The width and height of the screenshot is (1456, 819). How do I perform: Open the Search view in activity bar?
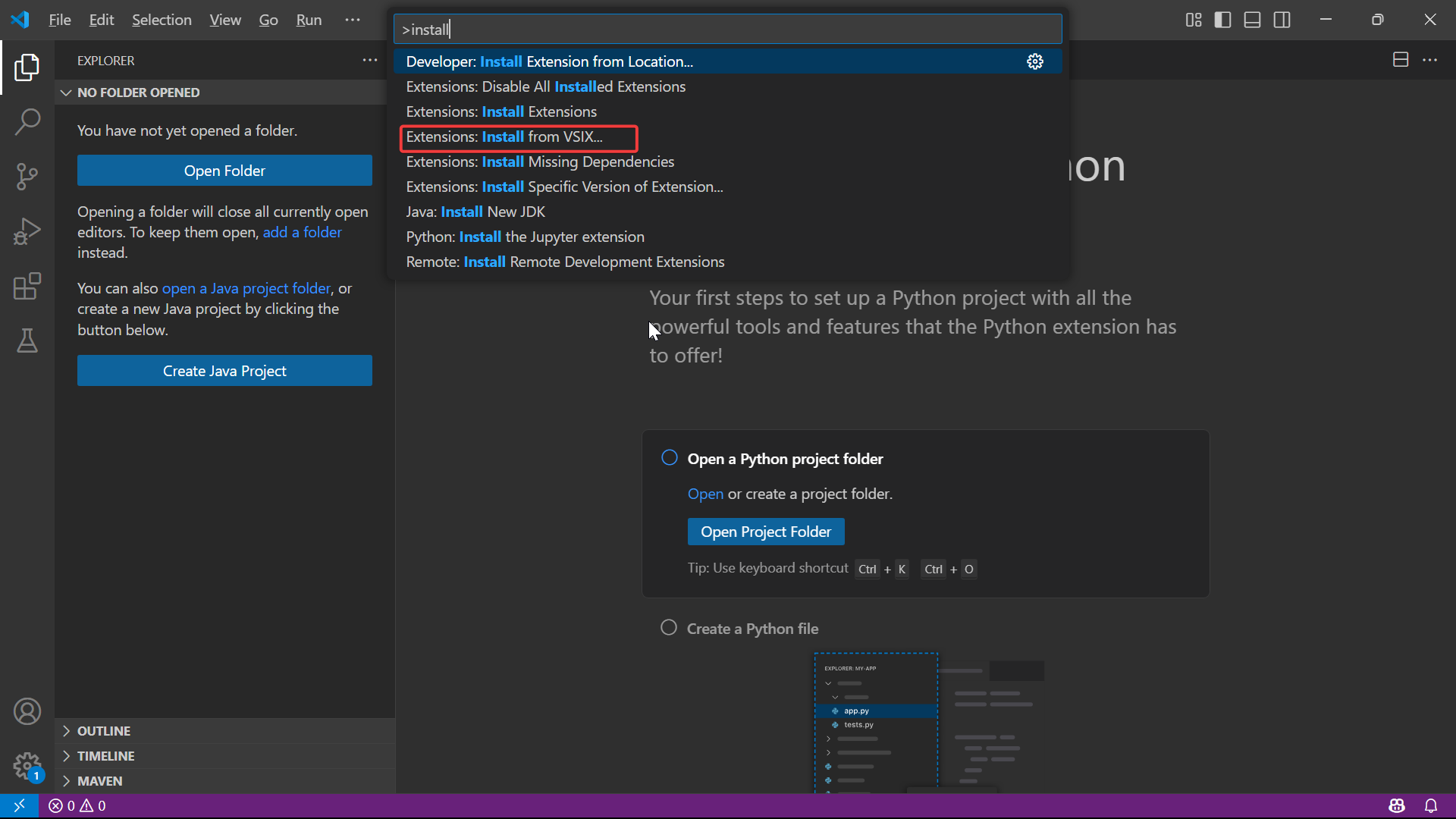[27, 121]
